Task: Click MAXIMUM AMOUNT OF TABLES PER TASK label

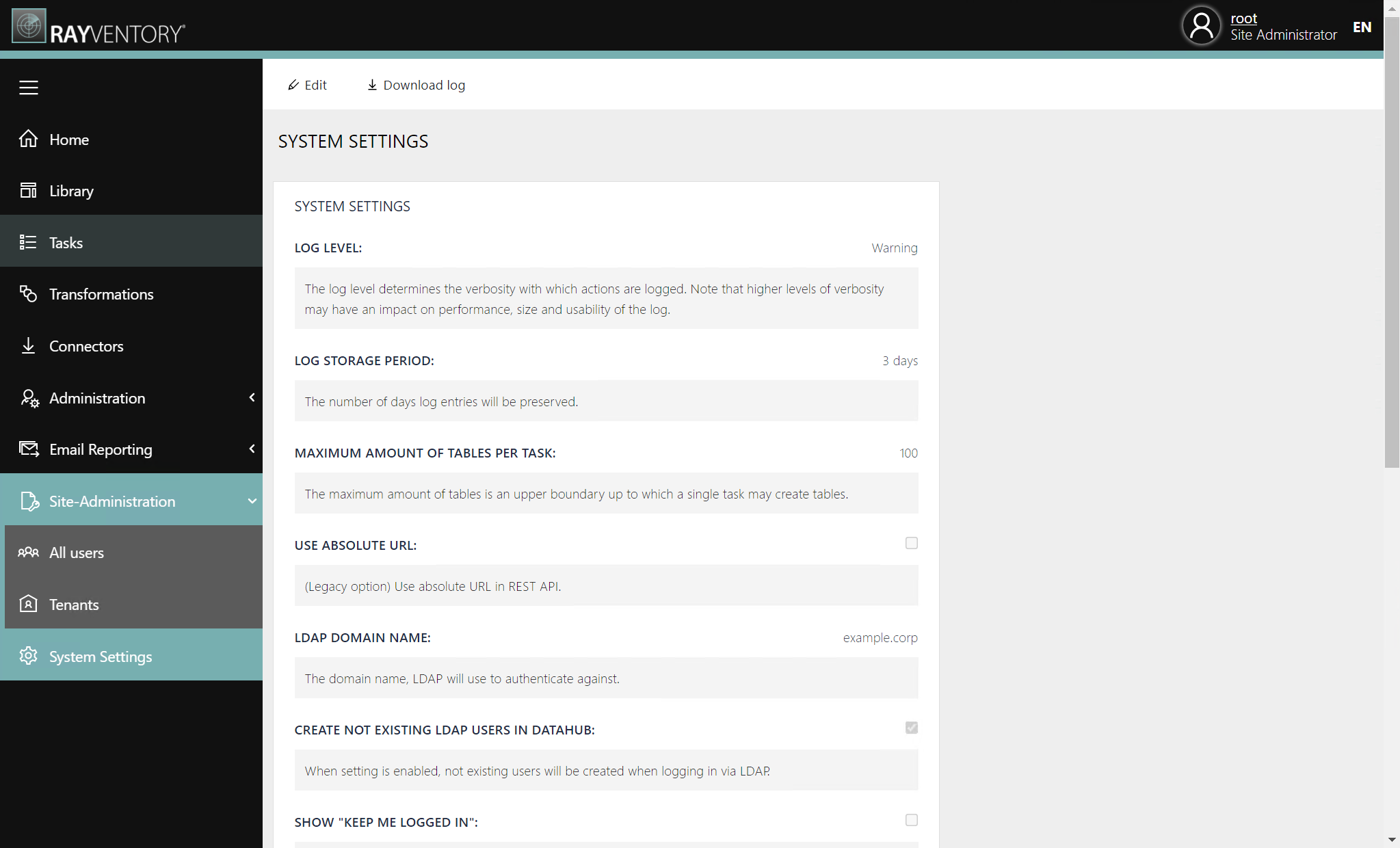Action: click(x=425, y=453)
